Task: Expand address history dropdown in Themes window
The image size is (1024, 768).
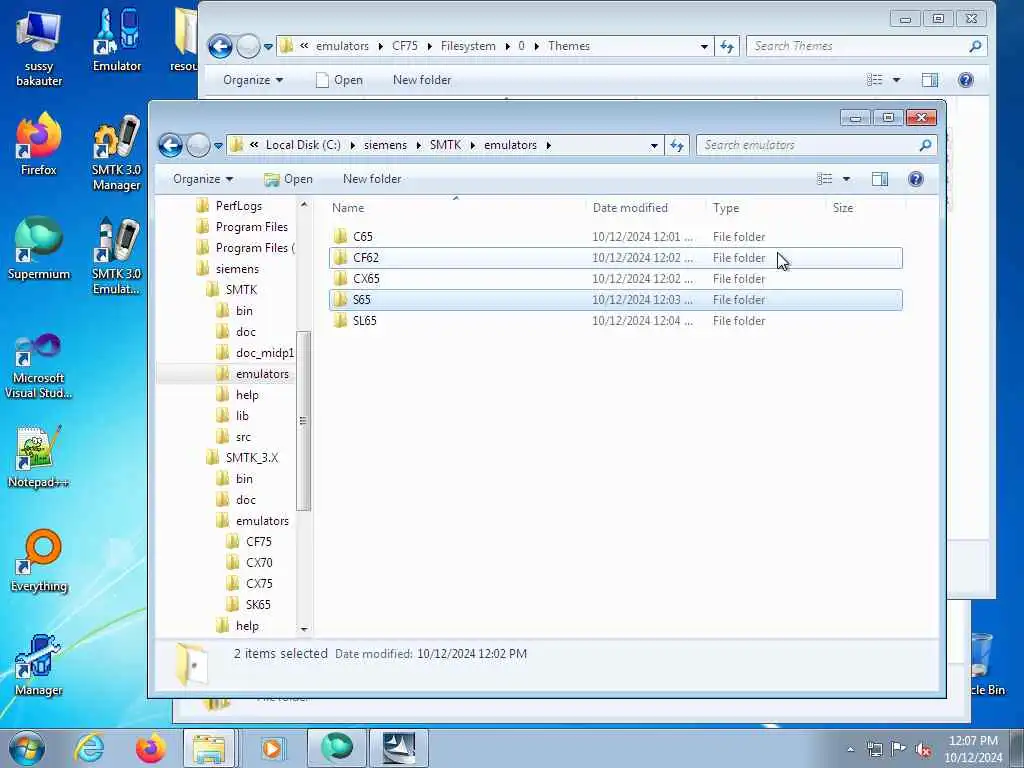Action: 704,46
